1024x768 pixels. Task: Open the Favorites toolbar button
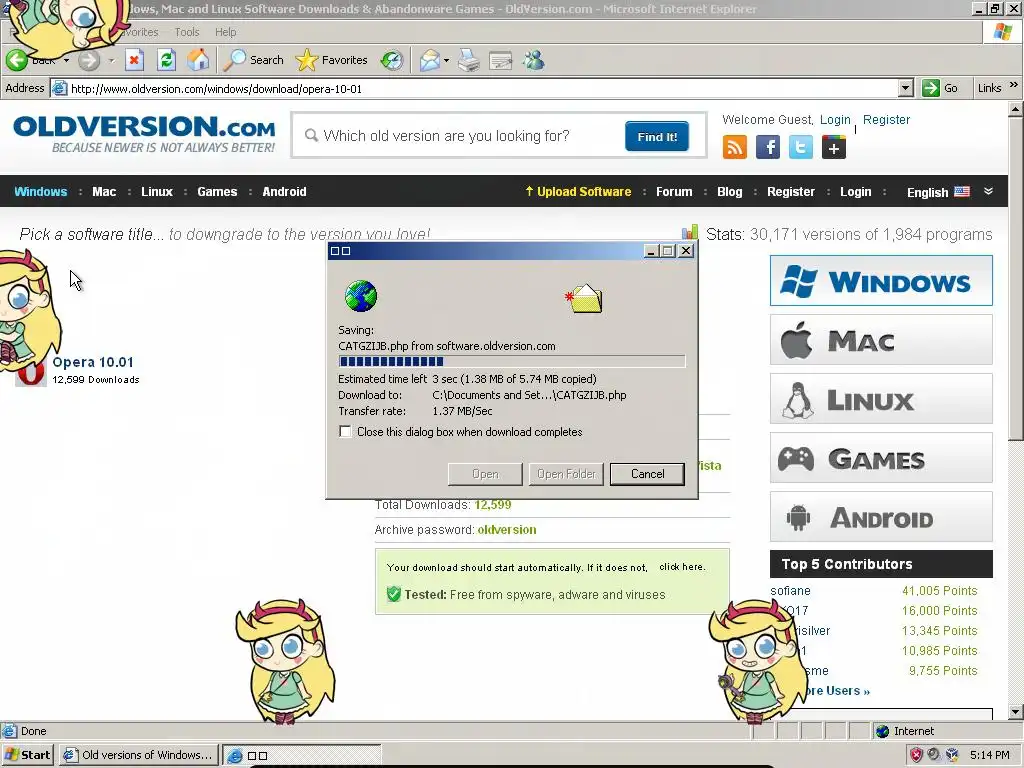coord(332,60)
